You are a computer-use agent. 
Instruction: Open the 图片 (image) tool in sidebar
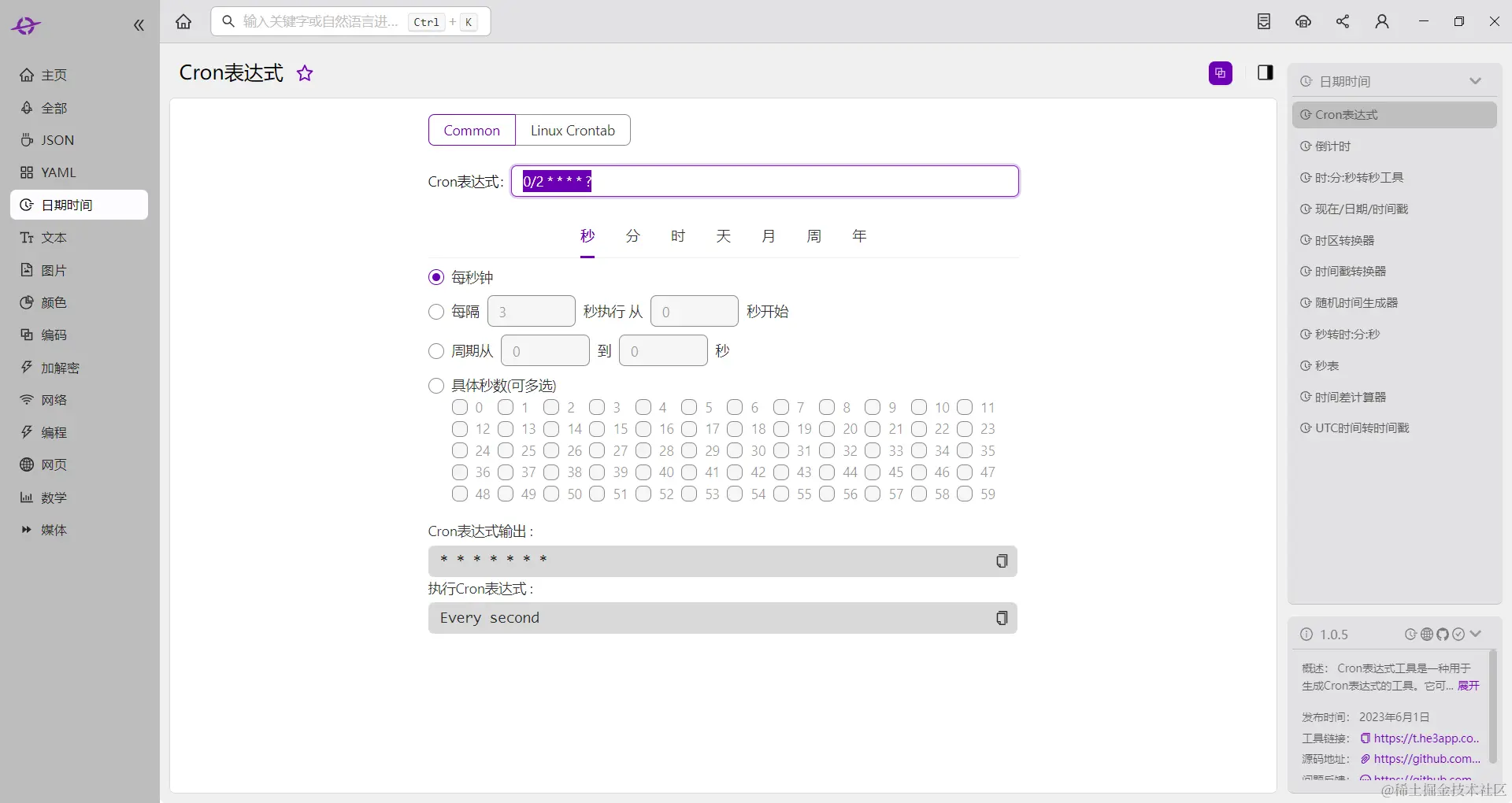coord(54,270)
